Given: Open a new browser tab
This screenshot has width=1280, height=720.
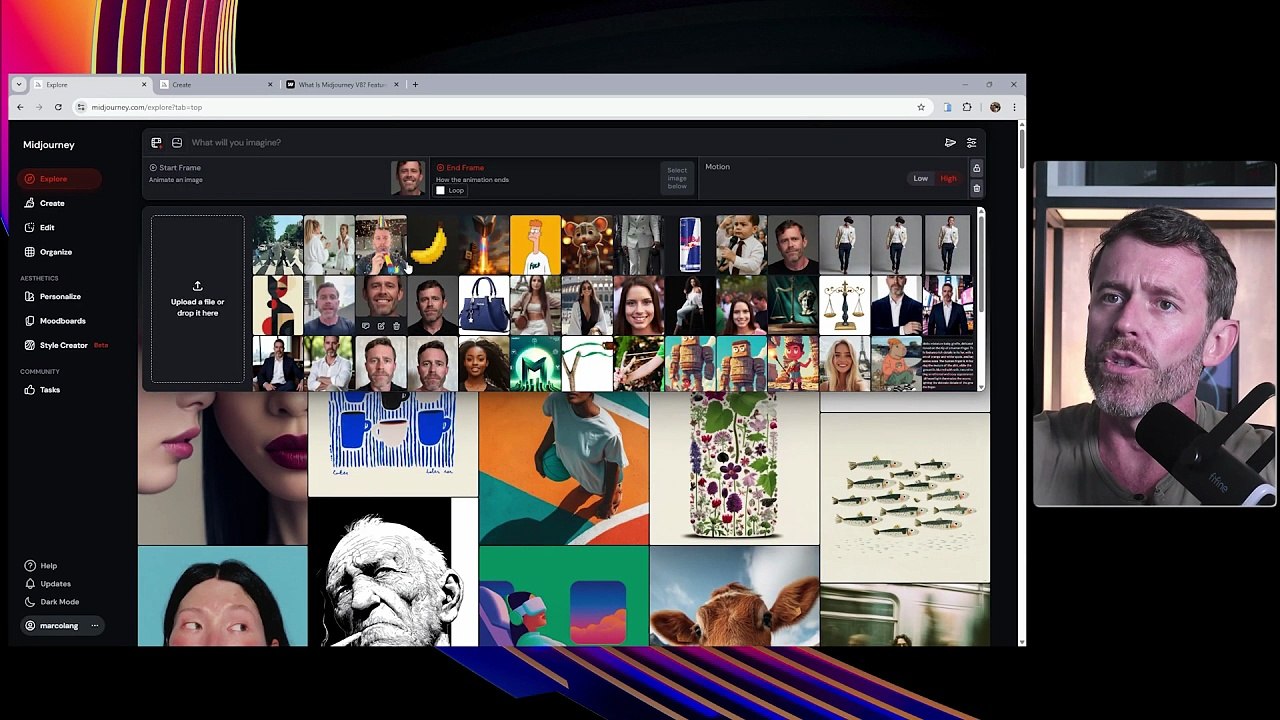Looking at the screenshot, I should pos(415,85).
